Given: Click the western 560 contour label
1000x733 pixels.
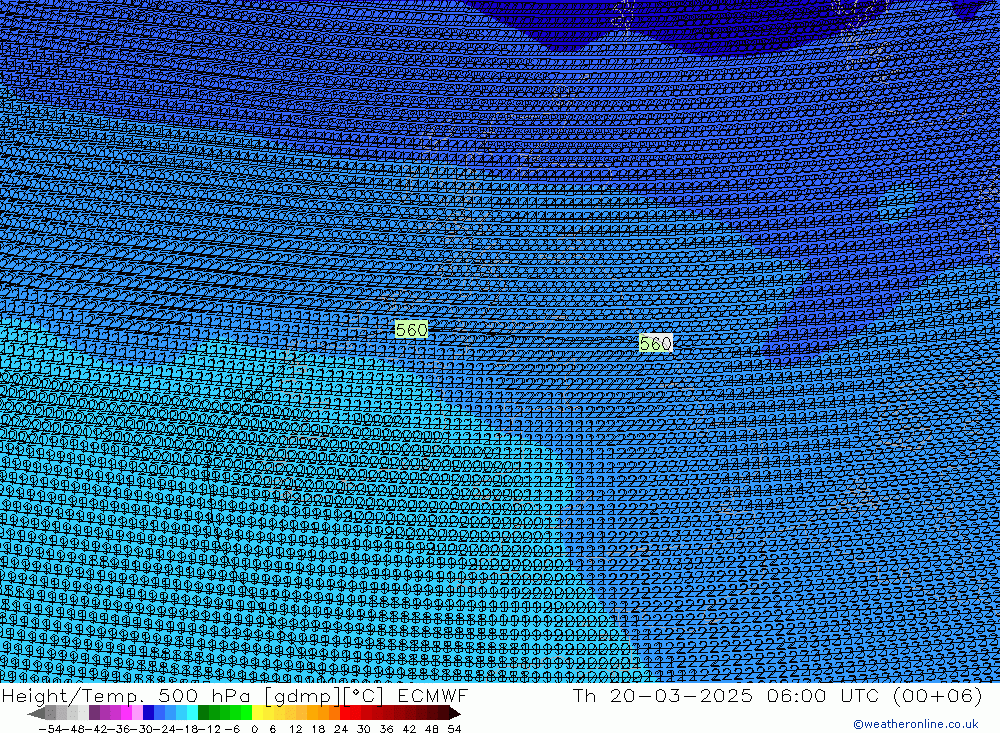Looking at the screenshot, I should click(411, 330).
